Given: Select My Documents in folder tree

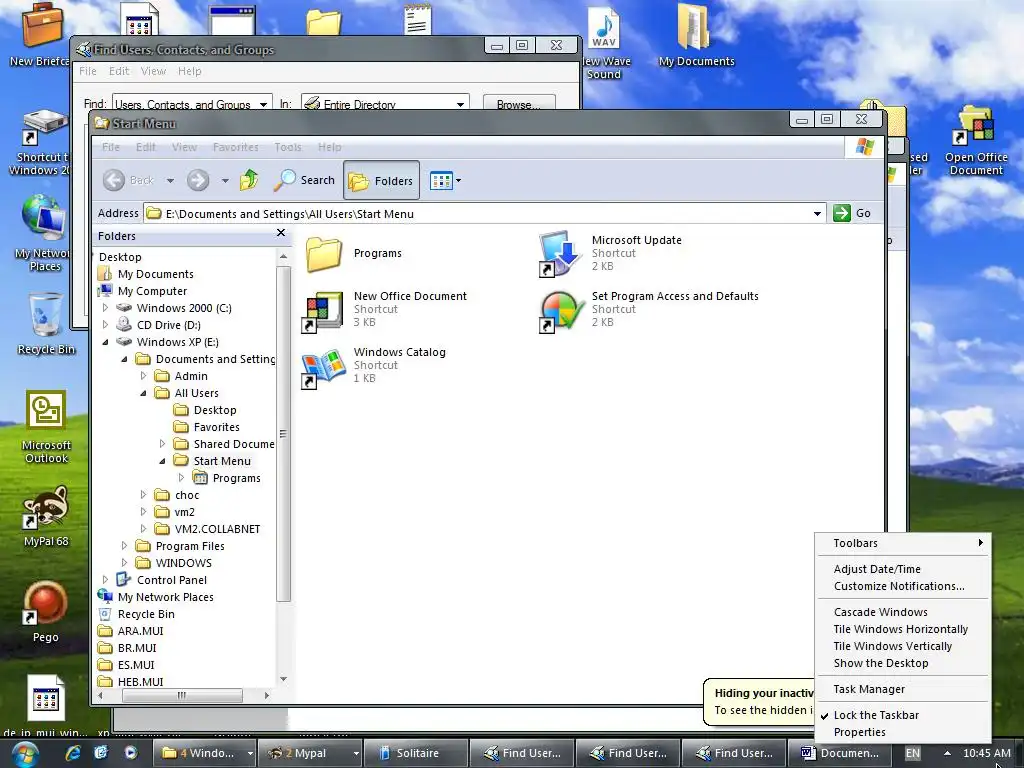Looking at the screenshot, I should 155,274.
